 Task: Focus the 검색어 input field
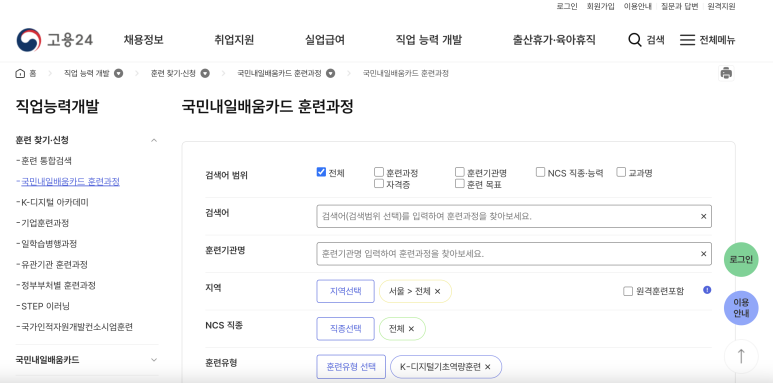coord(514,216)
